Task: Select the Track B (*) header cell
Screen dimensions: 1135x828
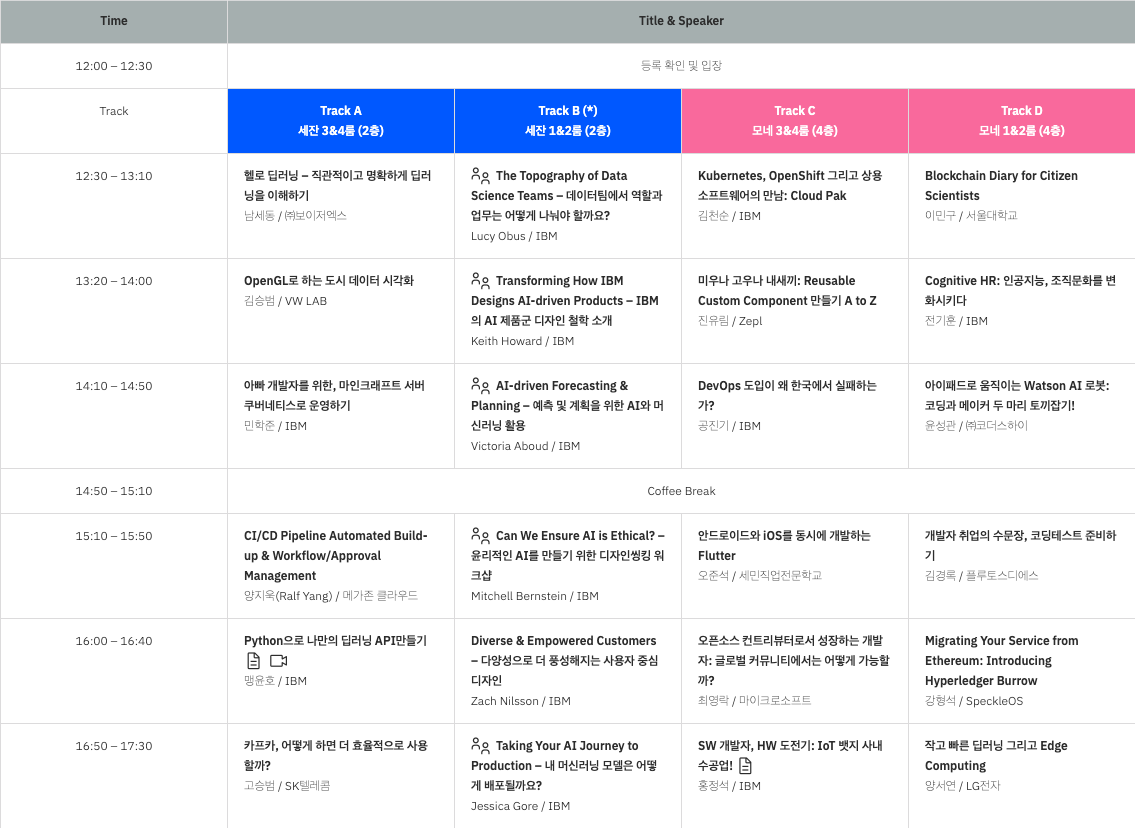Action: (x=568, y=121)
